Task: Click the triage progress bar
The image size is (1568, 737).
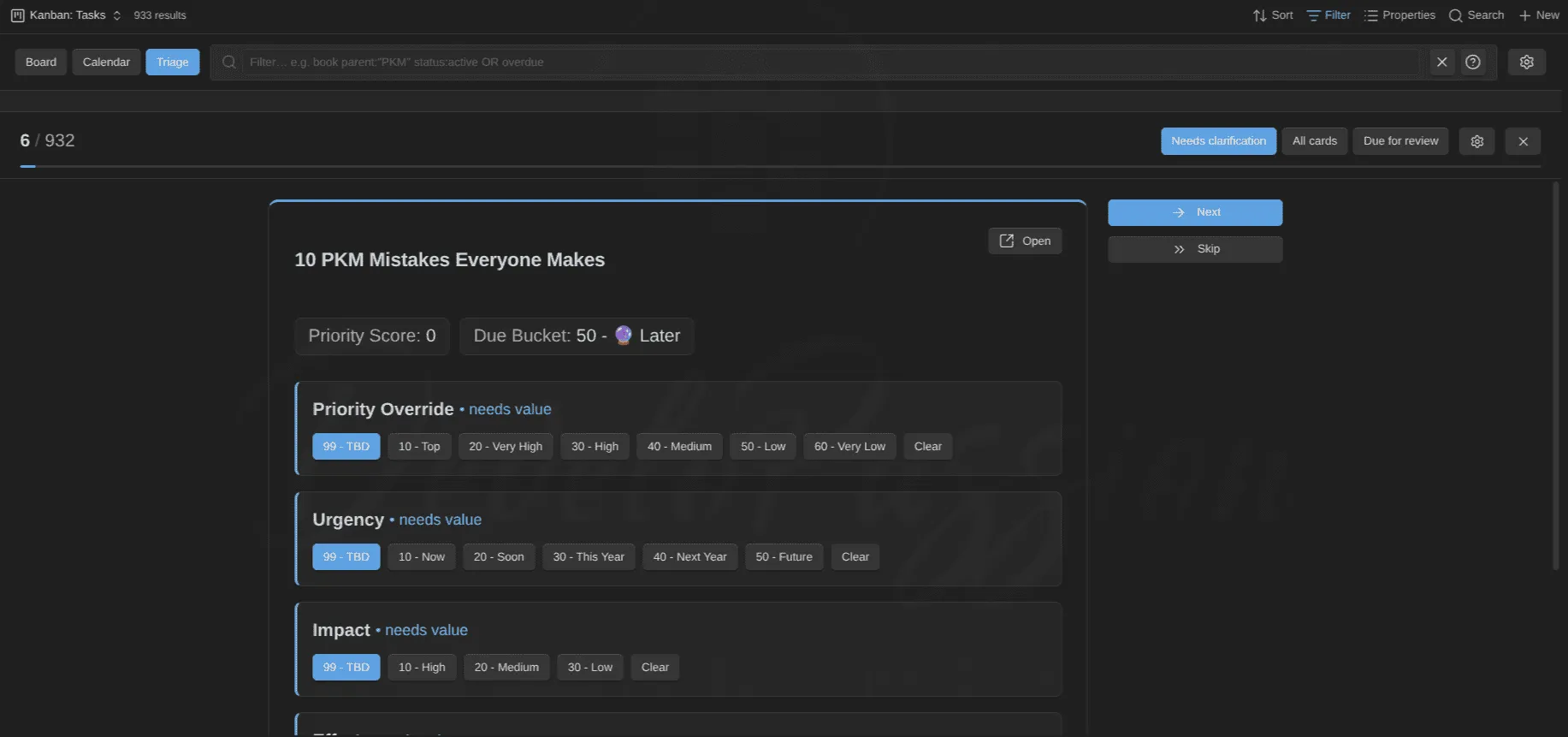Action: 780,166
